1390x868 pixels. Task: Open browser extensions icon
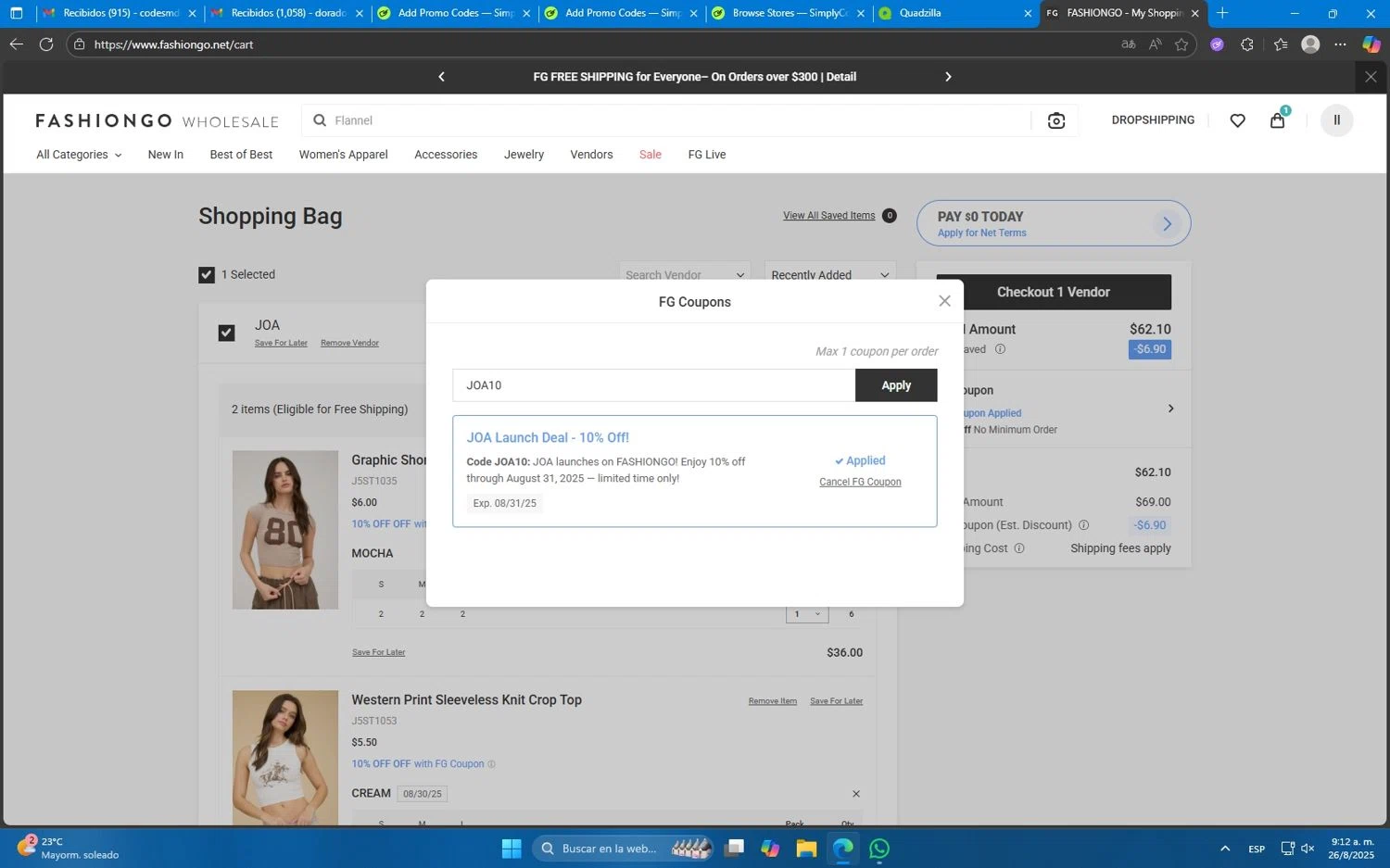(x=1247, y=44)
